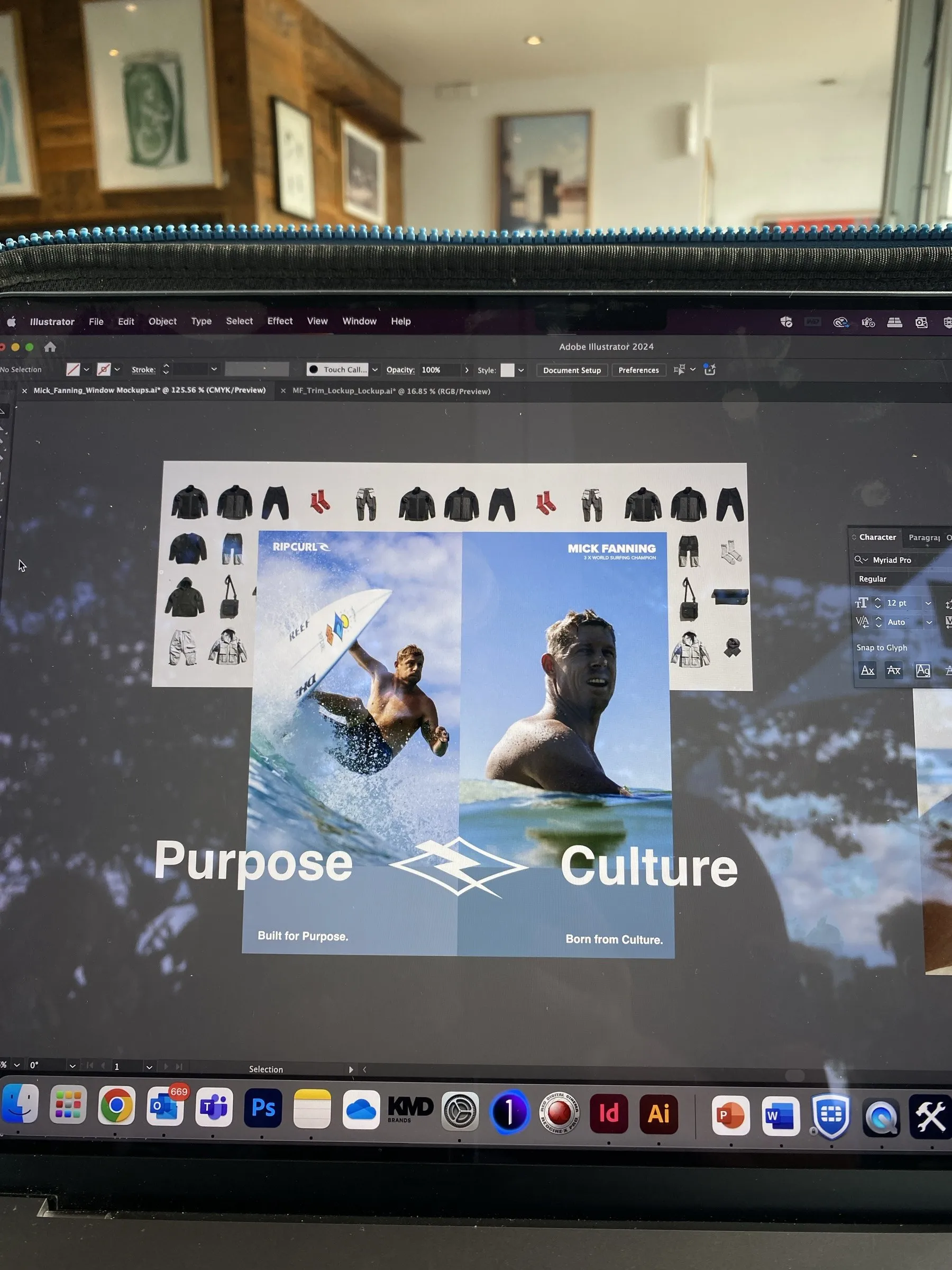Switch to MF_Trim_Lockup_Lockup.ai tab
The height and width of the screenshot is (1270, 952).
pos(391,391)
